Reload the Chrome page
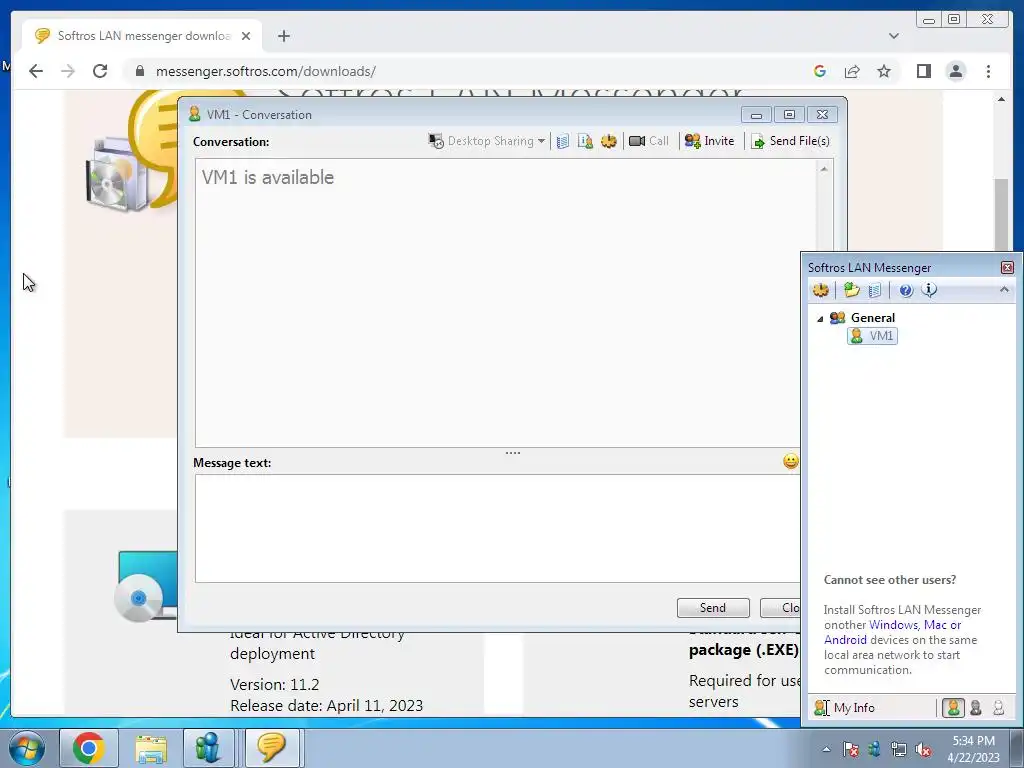This screenshot has width=1024, height=768. click(x=100, y=71)
